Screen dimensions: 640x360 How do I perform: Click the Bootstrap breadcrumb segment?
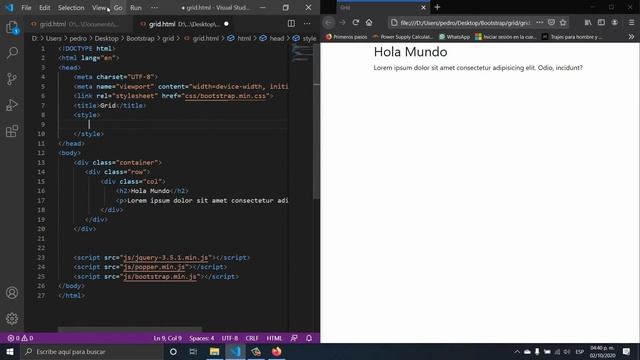[140, 38]
